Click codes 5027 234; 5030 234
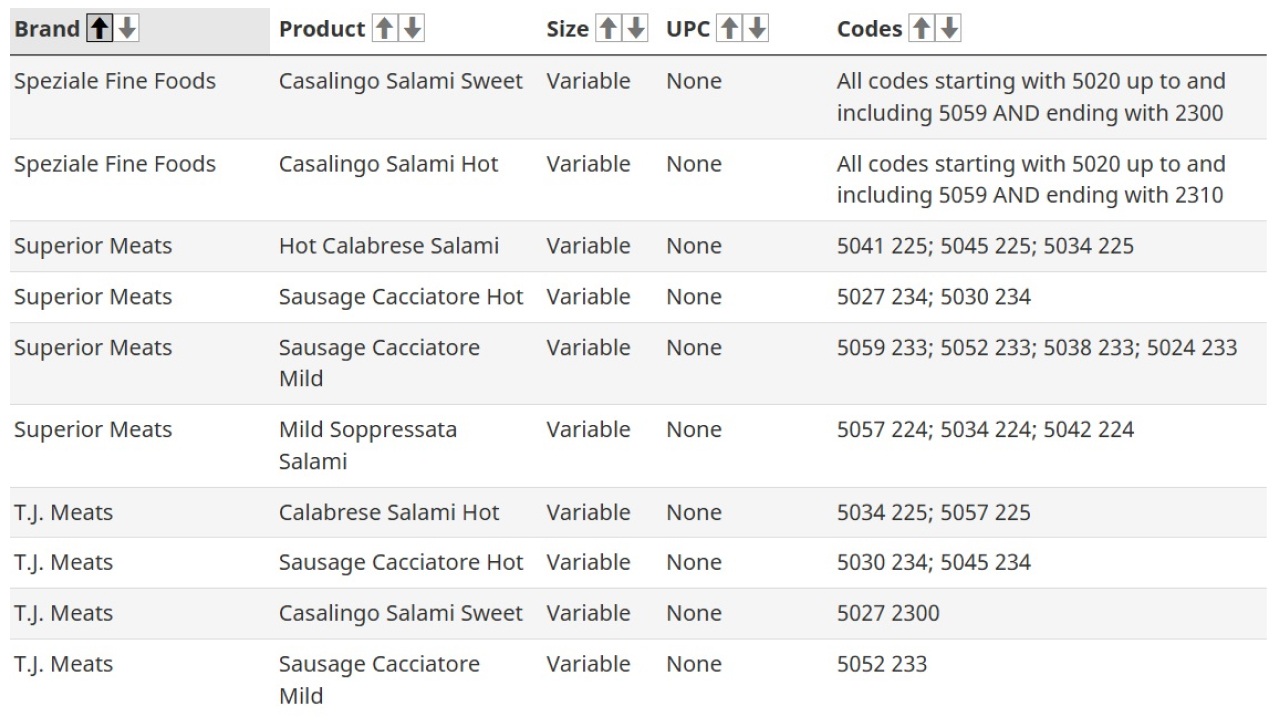 pos(934,297)
